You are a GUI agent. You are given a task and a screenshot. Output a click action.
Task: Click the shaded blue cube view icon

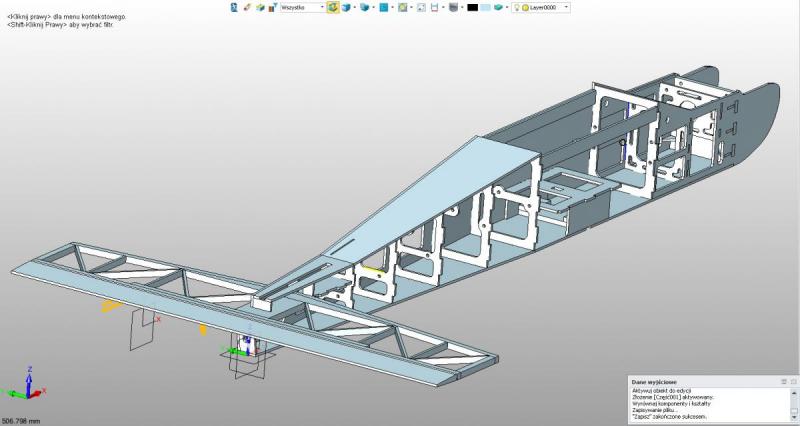pyautogui.click(x=363, y=7)
